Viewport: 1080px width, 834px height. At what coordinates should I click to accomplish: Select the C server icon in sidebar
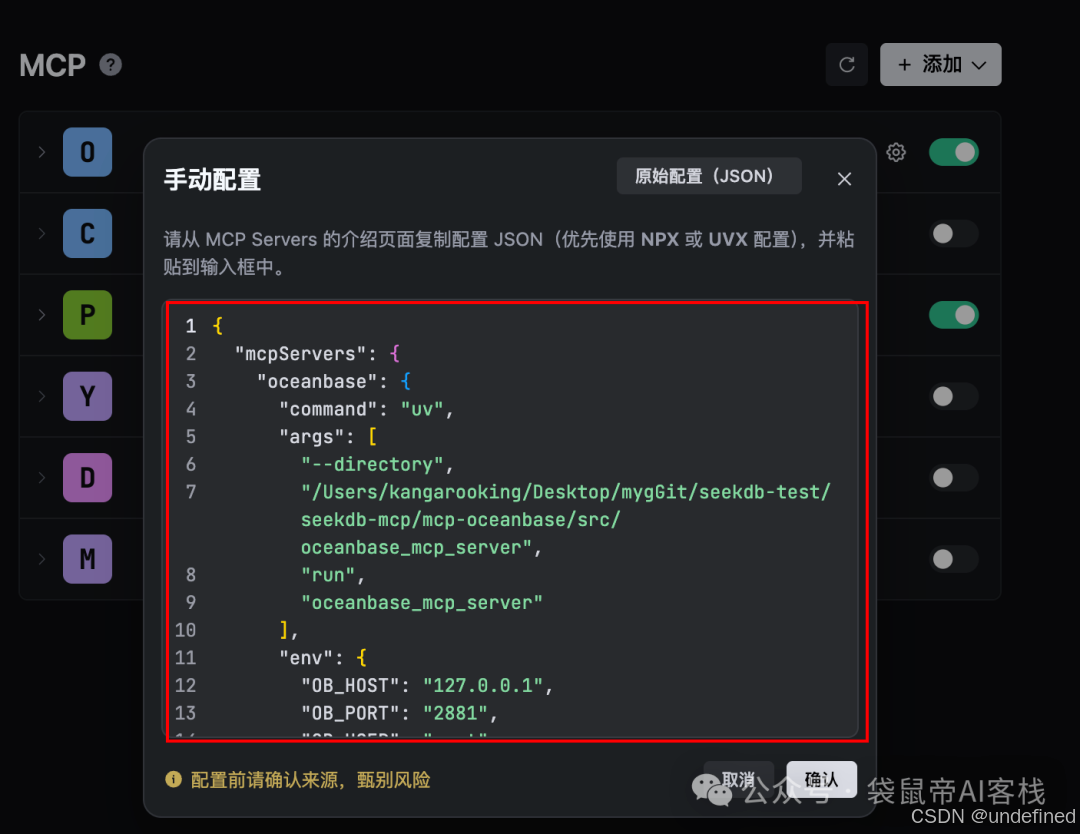(87, 233)
